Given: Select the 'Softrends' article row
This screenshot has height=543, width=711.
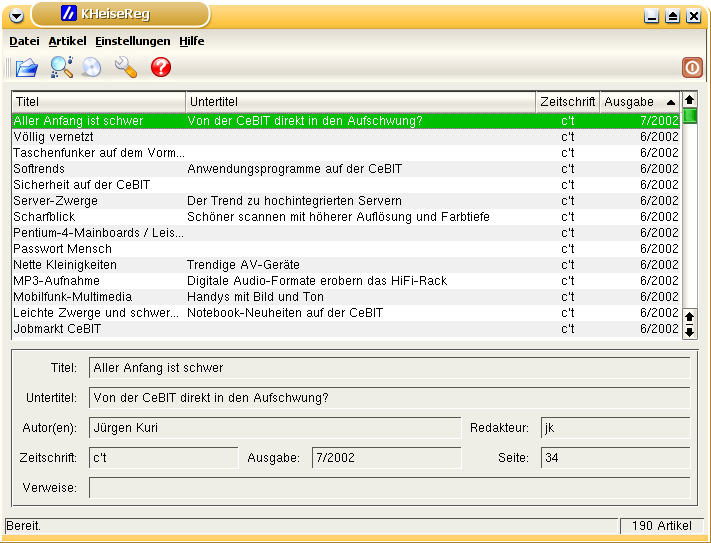Looking at the screenshot, I should point(346,169).
